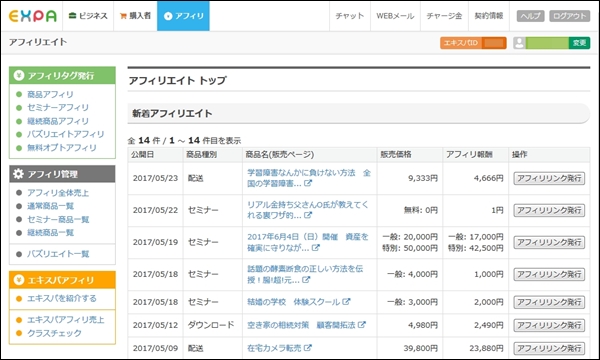Click gear icon in アフィリ管理 header
The width and height of the screenshot is (600, 360).
click(18, 174)
